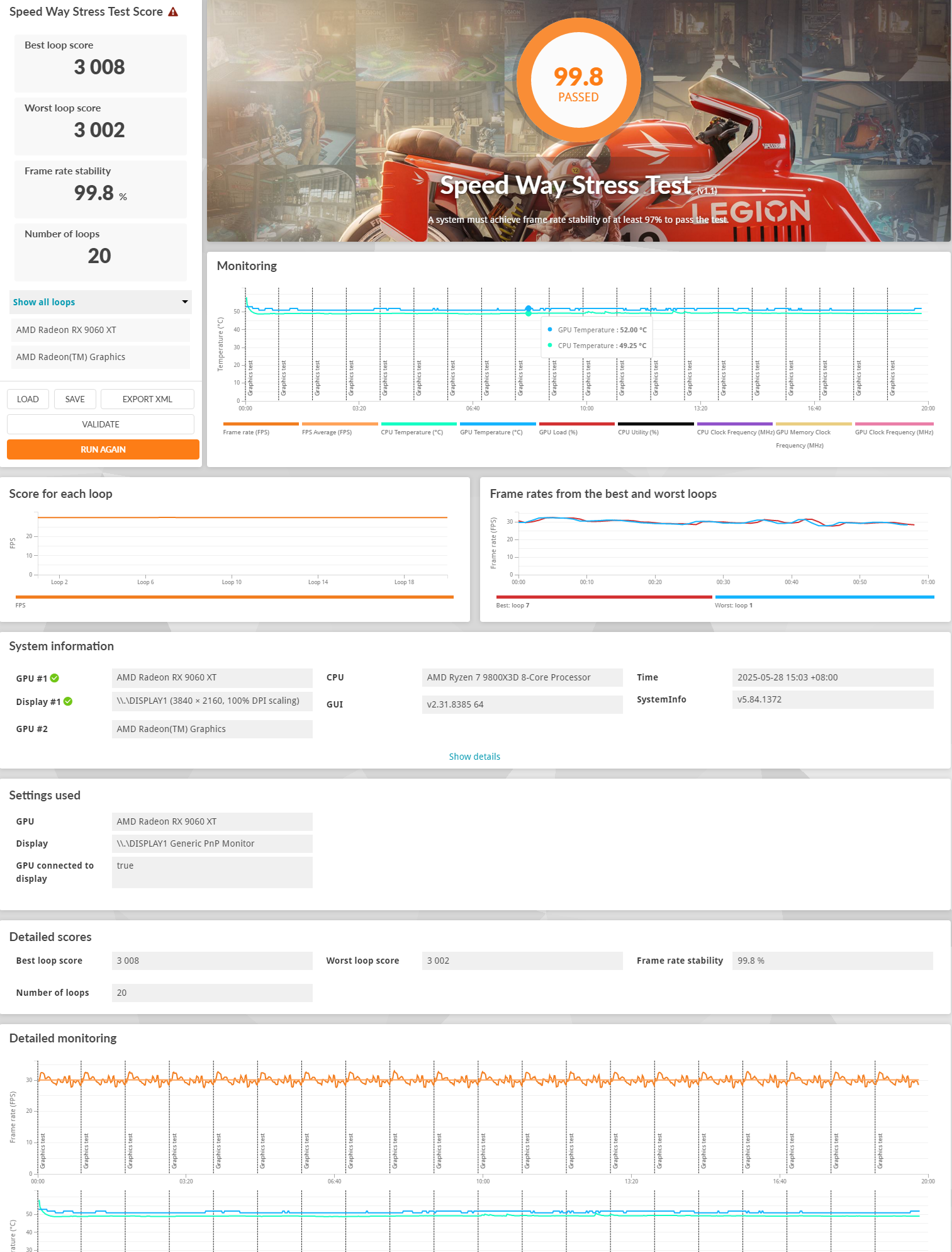Click the GPU Temperature 52.00 °C tooltip entry
This screenshot has width=952, height=1252.
point(596,330)
